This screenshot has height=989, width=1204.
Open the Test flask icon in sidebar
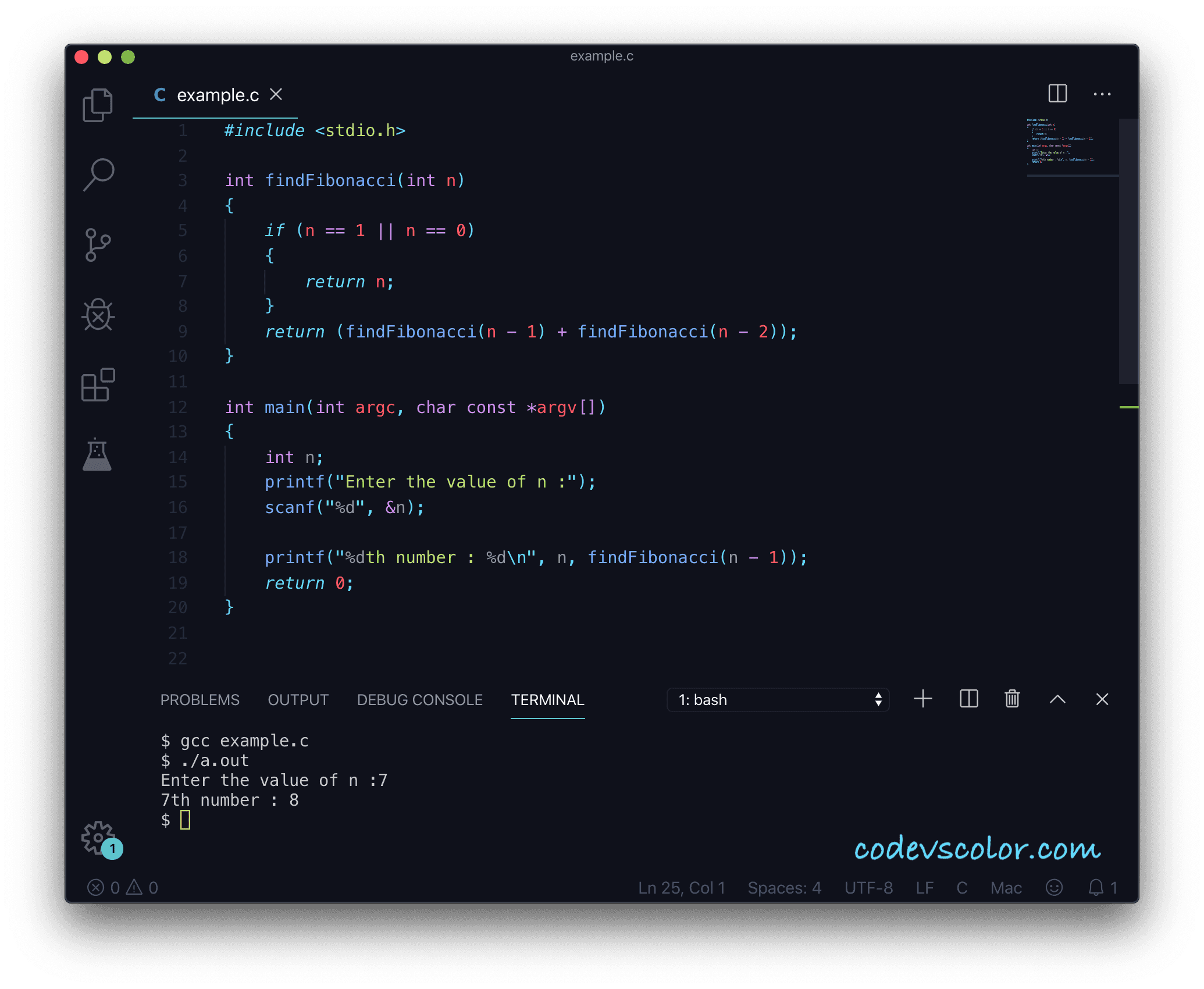[97, 454]
